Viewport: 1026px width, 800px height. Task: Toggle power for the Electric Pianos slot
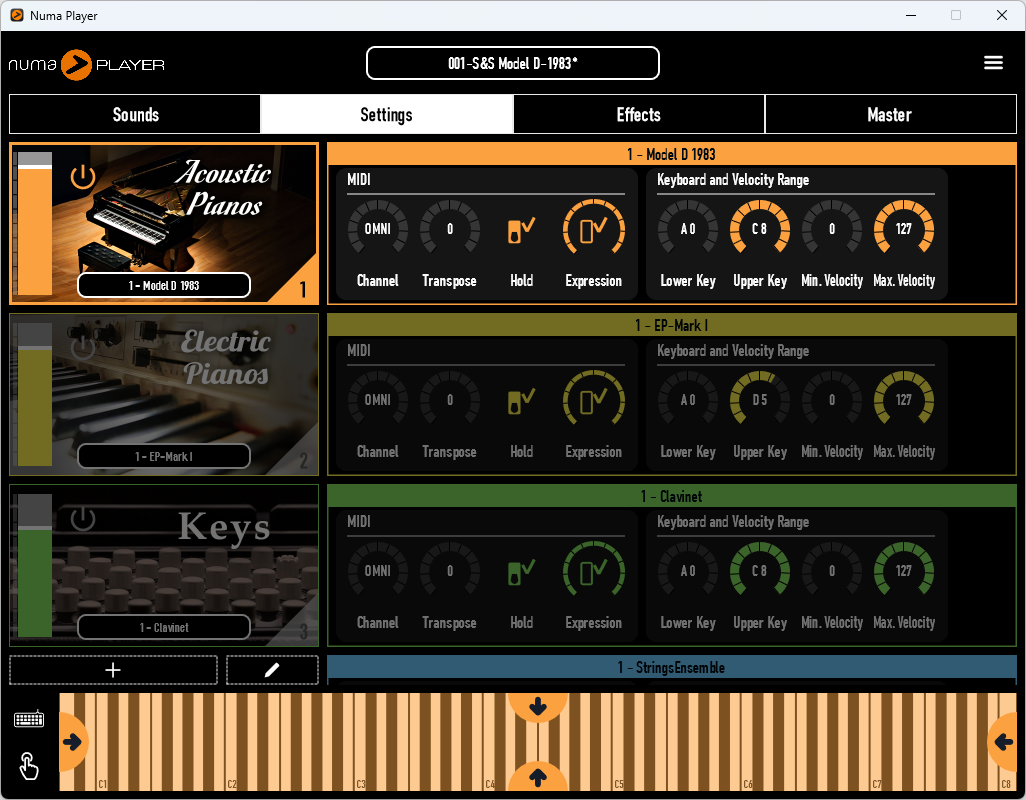click(x=83, y=347)
